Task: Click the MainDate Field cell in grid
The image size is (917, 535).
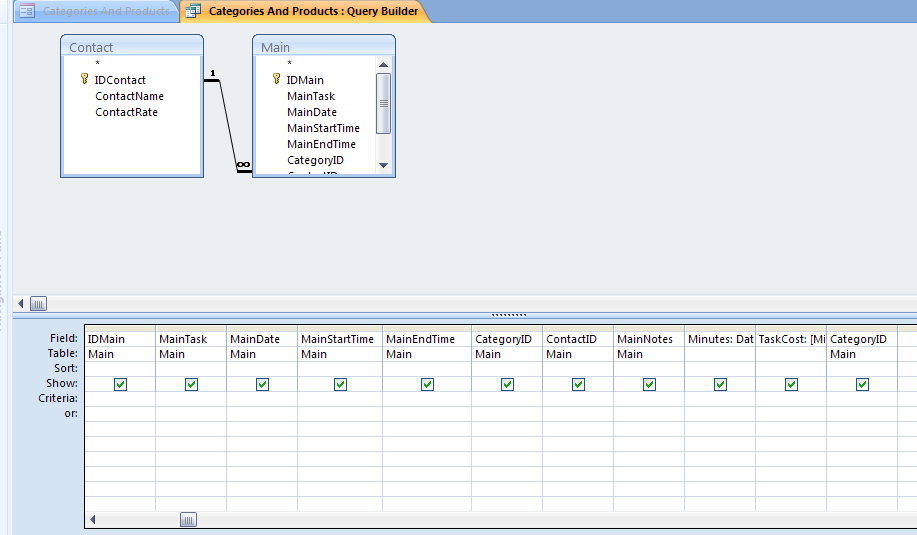Action: (262, 339)
